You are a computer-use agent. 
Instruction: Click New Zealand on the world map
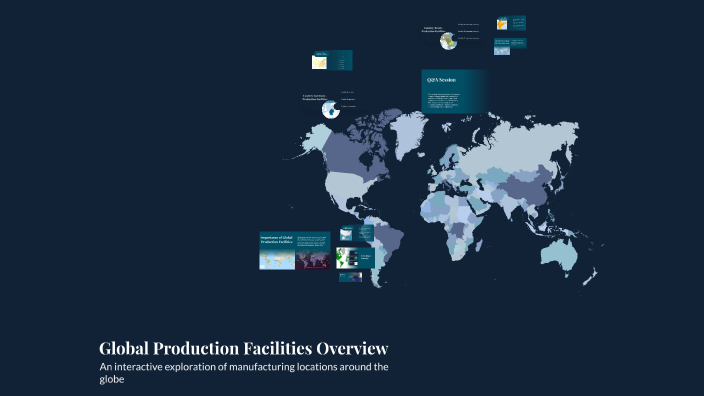(x=591, y=276)
